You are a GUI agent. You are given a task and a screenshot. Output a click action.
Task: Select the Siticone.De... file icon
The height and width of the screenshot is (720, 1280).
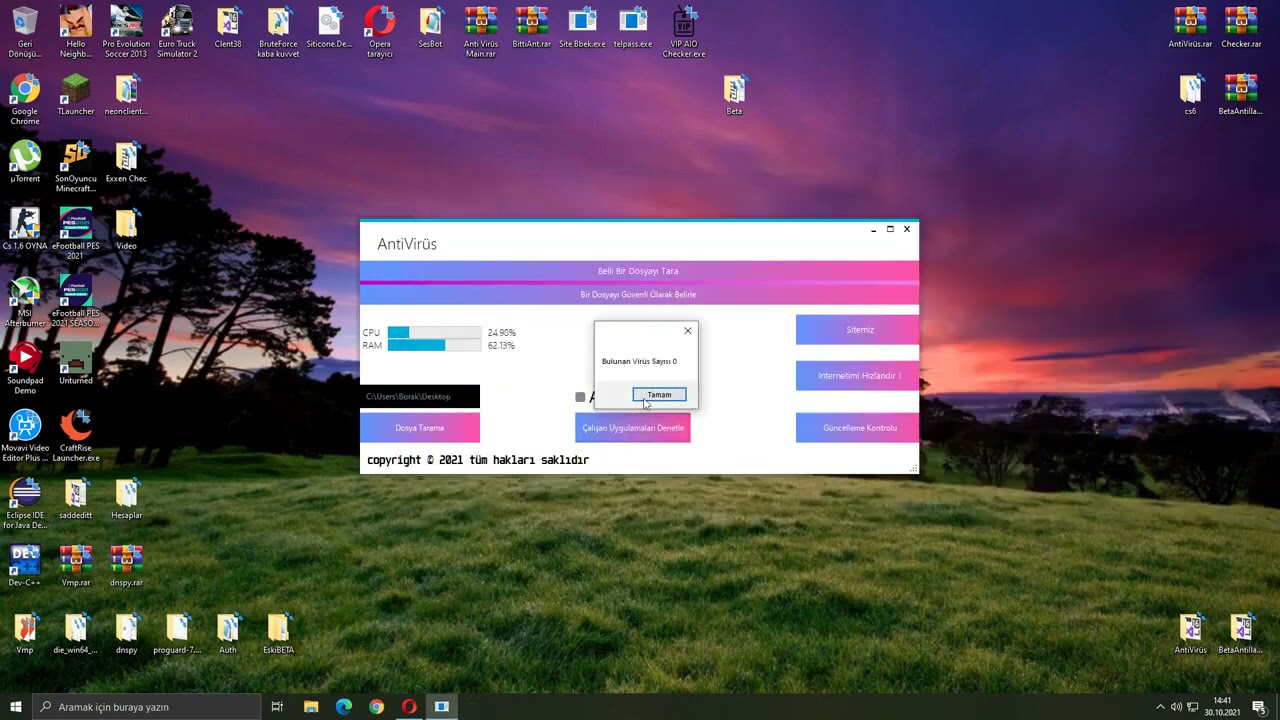coord(329,28)
